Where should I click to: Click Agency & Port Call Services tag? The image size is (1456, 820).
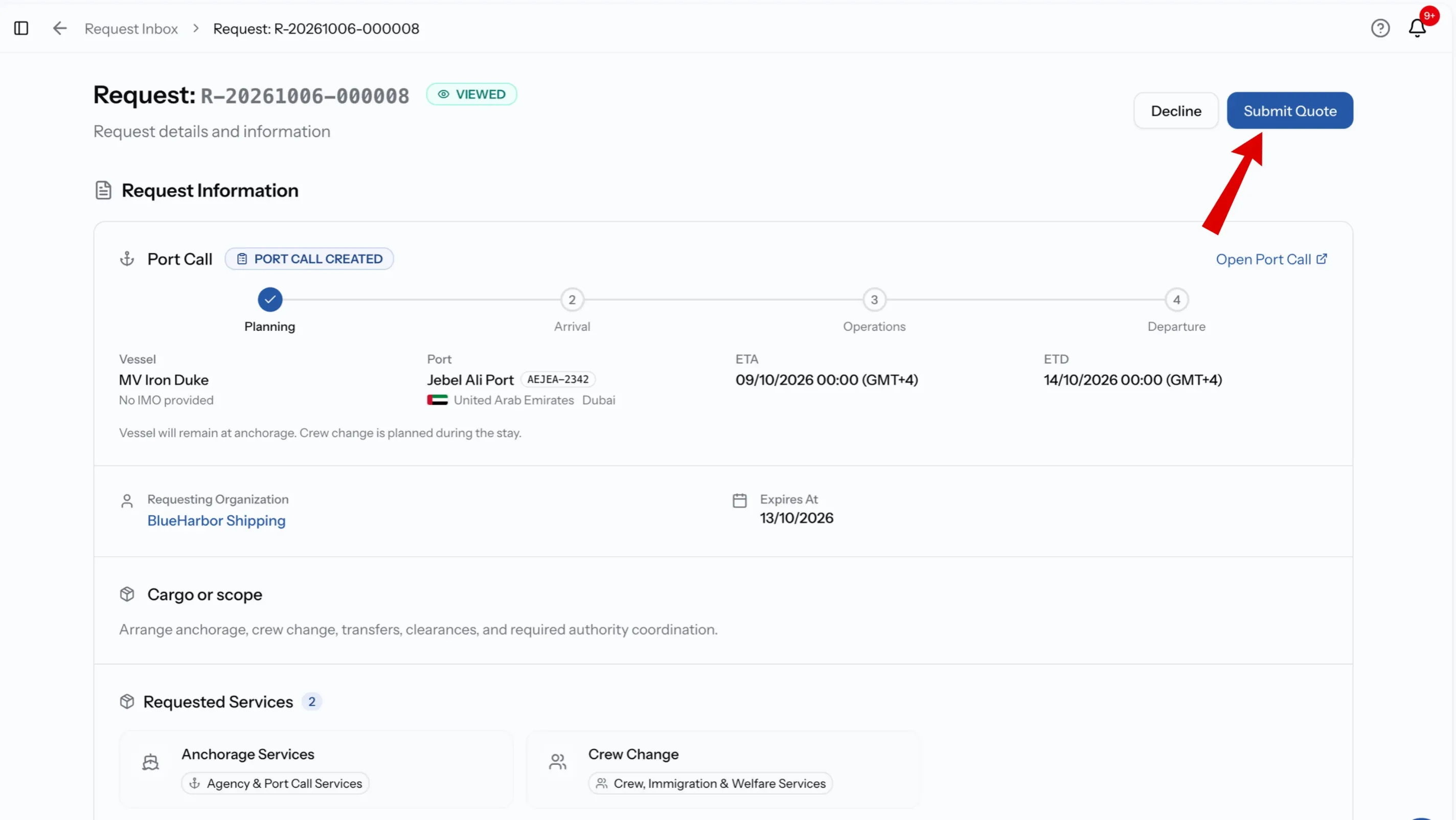pyautogui.click(x=275, y=783)
